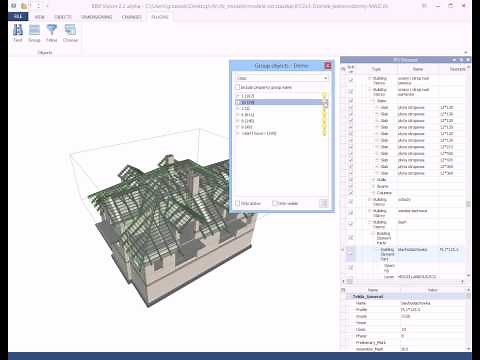Switch to the OBJECTS ribbon tab
The width and height of the screenshot is (480, 360).
[63, 17]
